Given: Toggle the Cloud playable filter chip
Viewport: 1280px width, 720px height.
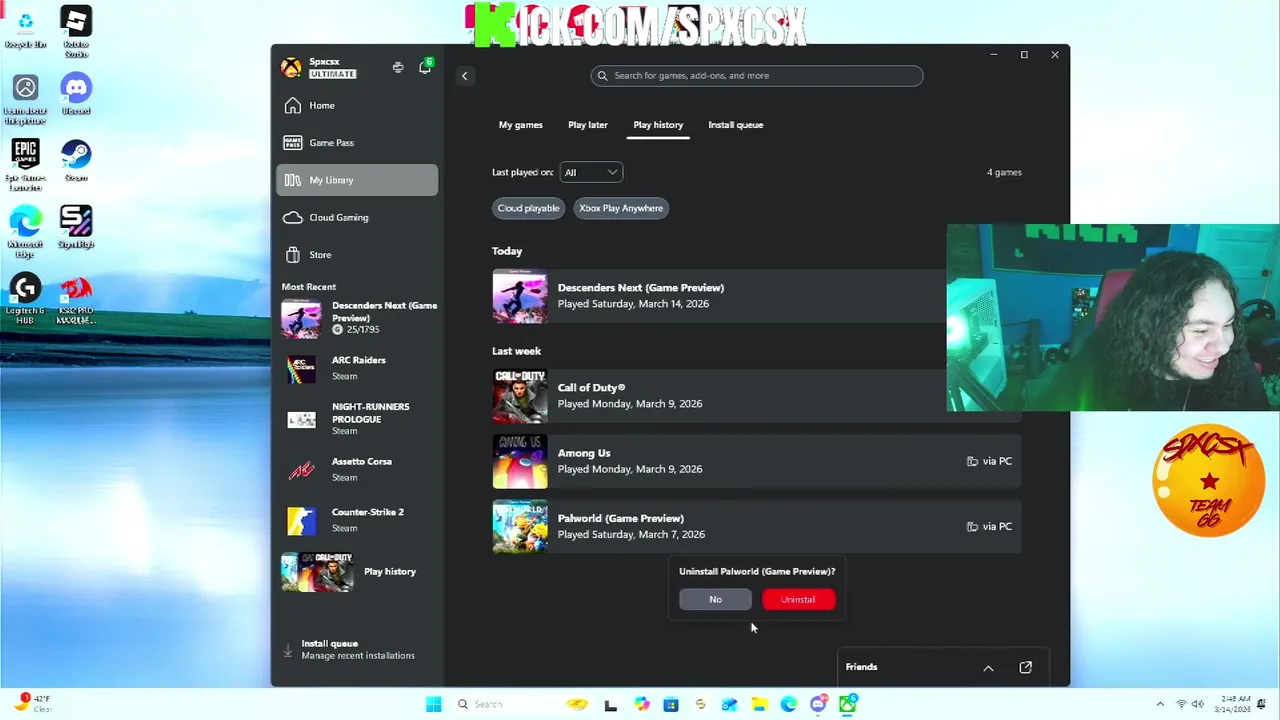Looking at the screenshot, I should (528, 208).
